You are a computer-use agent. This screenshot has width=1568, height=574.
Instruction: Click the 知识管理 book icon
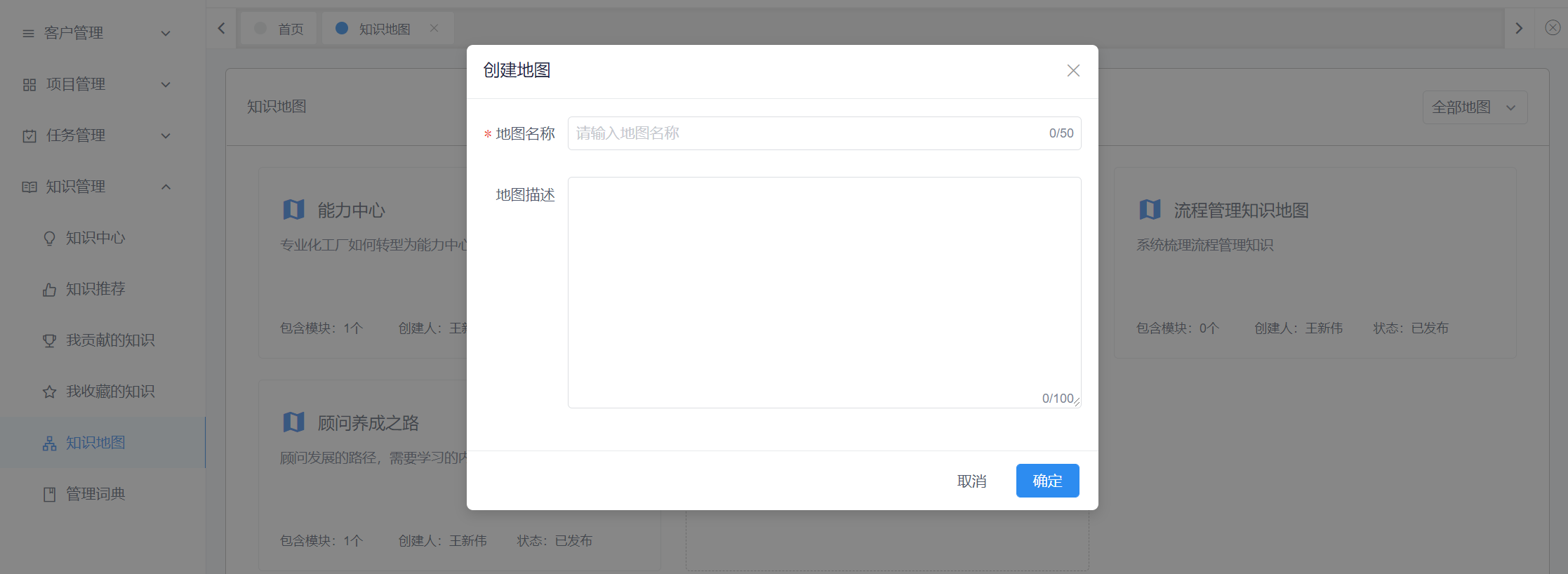coord(29,187)
